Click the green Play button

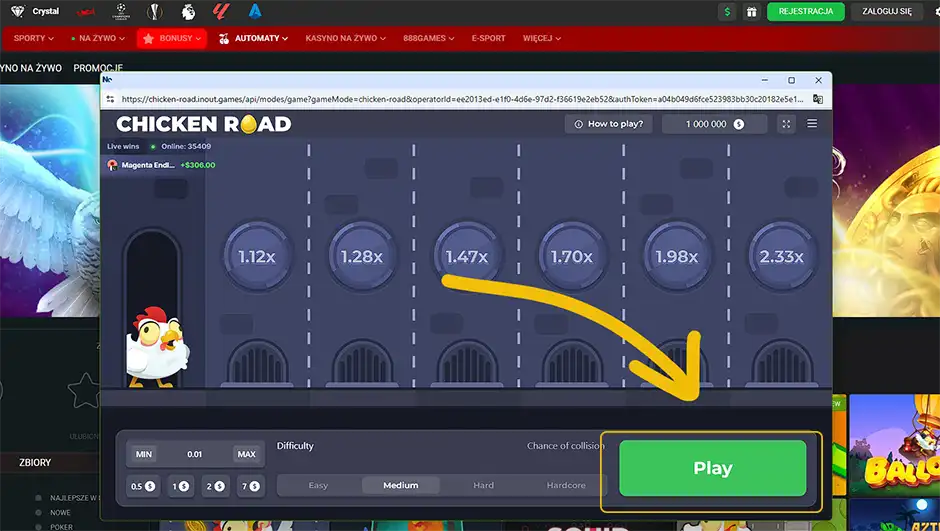tap(712, 468)
